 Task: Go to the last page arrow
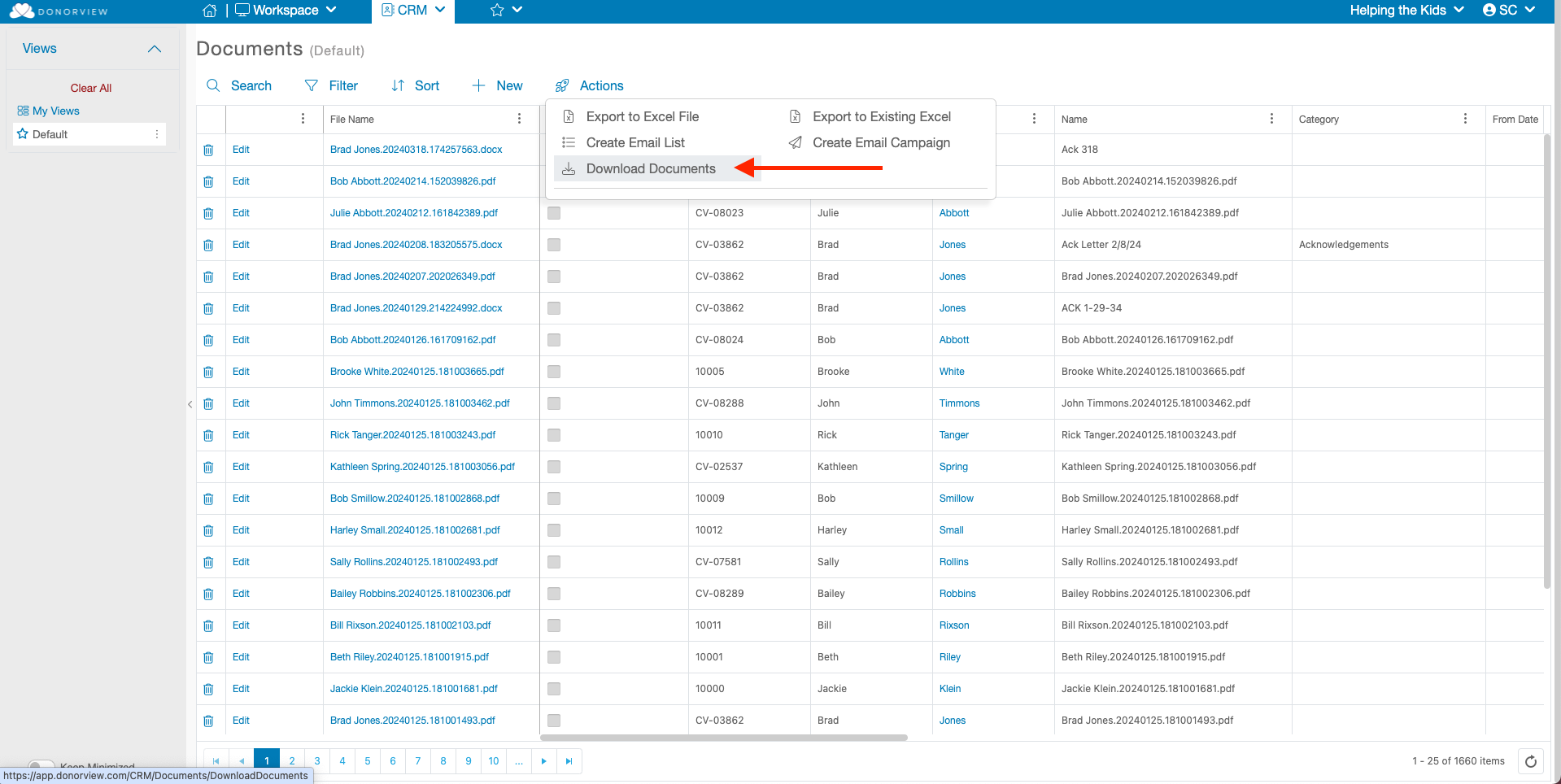pyautogui.click(x=569, y=761)
